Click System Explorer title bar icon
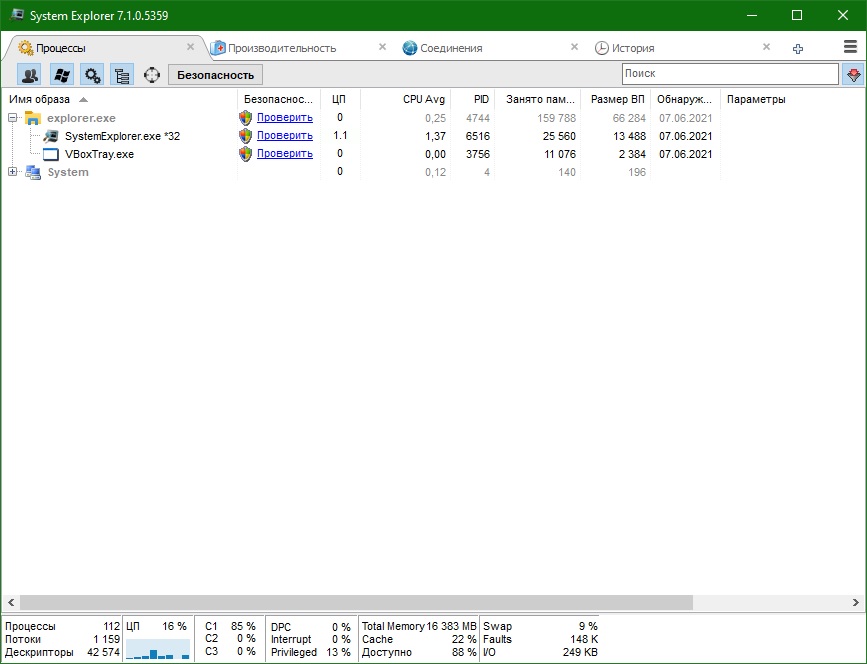This screenshot has height=664, width=867. 17,15
